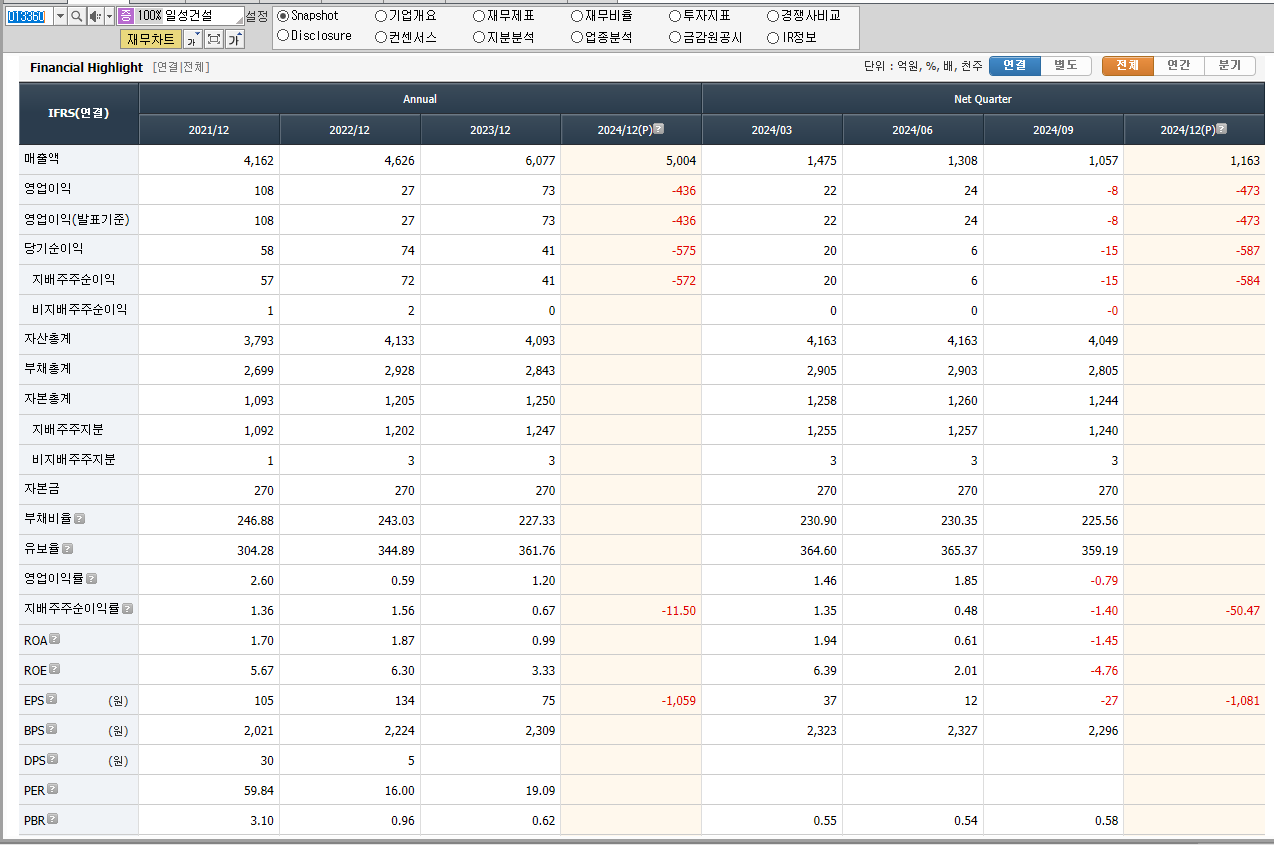
Task: Select the IR정보 radio button
Action: (773, 37)
